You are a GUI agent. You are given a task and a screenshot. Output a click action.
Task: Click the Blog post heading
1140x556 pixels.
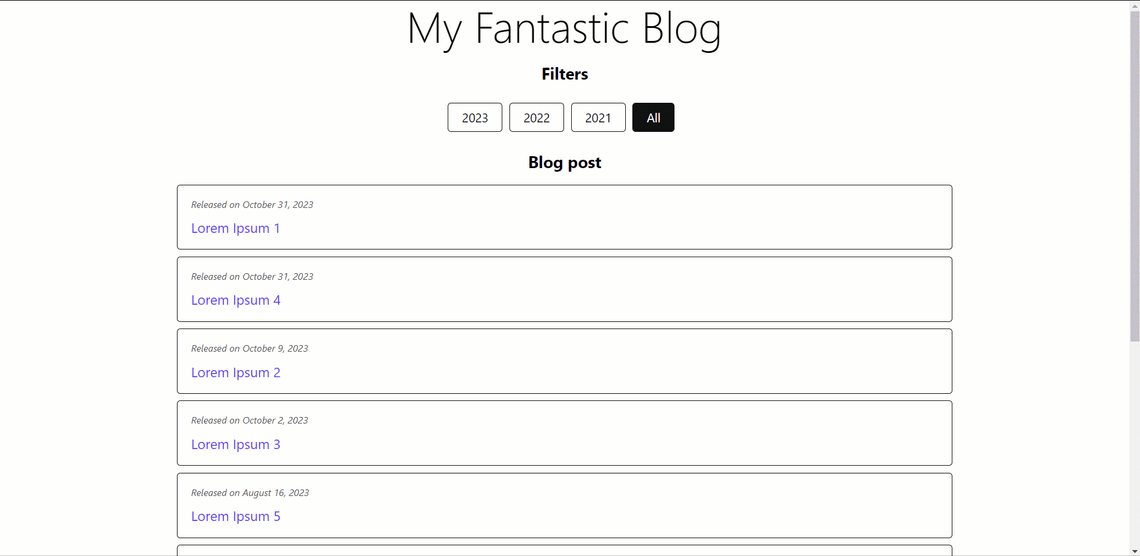point(565,163)
